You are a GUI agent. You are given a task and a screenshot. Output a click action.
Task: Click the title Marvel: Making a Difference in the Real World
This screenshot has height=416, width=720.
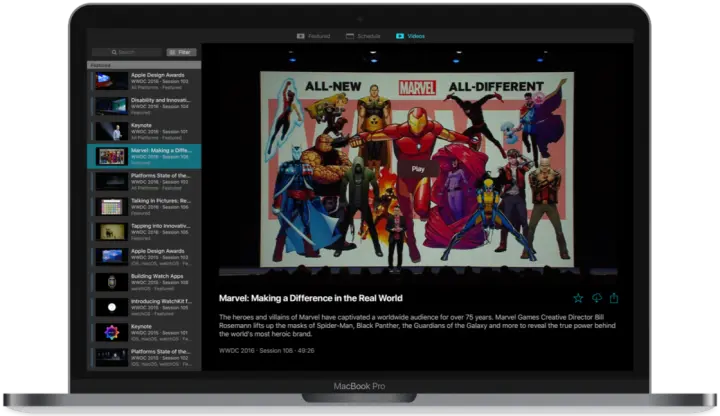(310, 298)
